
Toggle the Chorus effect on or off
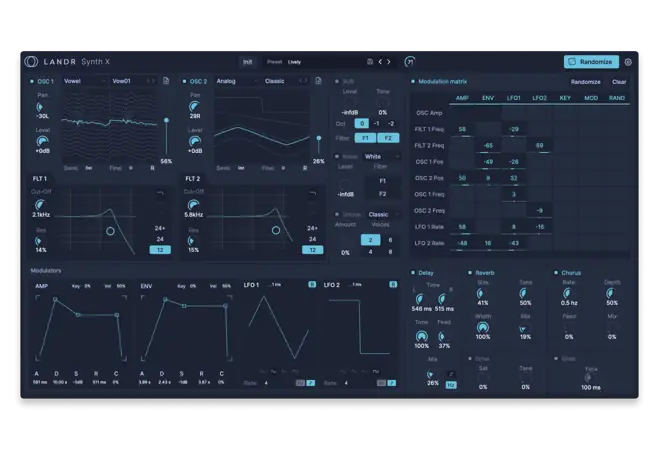point(556,271)
